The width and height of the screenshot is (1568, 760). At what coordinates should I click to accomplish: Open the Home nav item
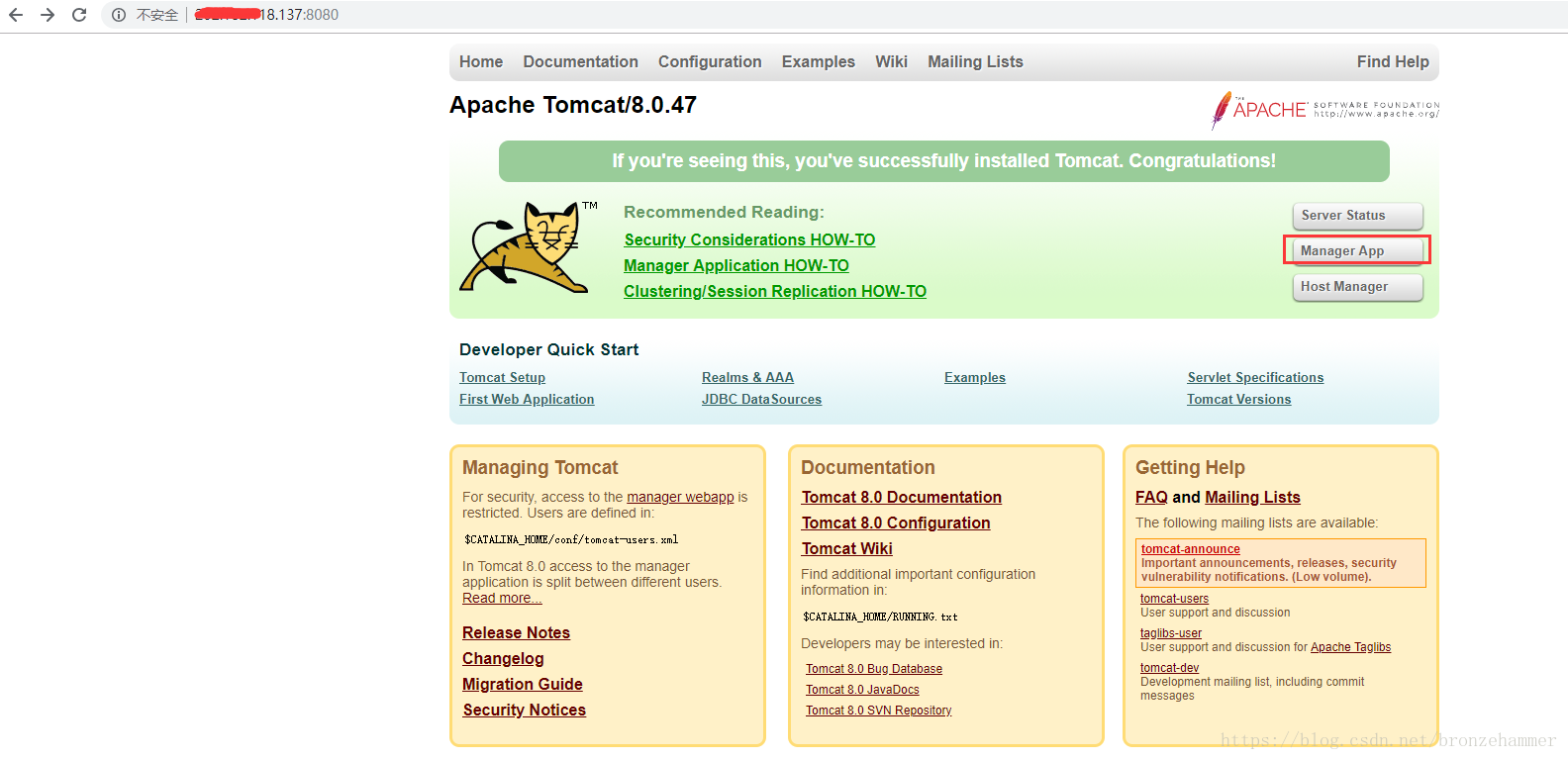[481, 61]
